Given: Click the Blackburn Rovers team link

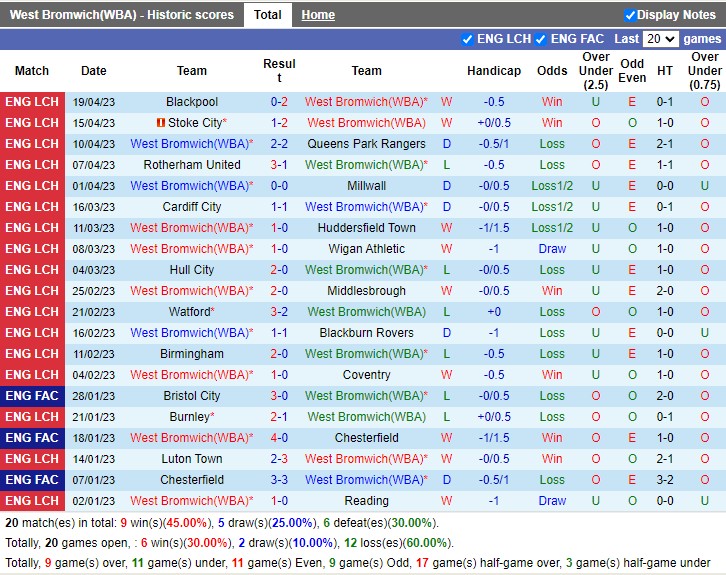Looking at the screenshot, I should [366, 333].
